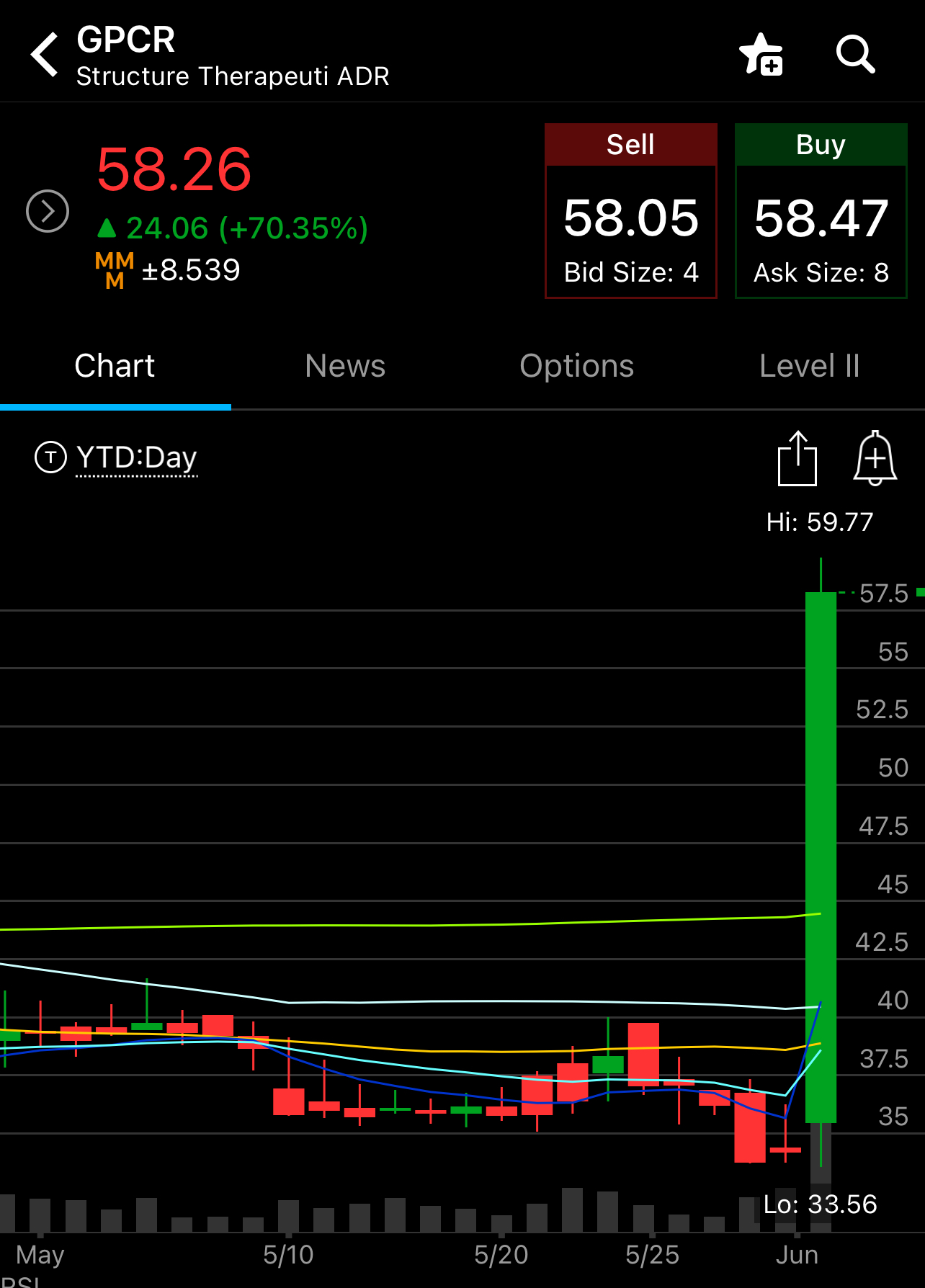Tap the Ask Size: 8 text
Viewport: 925px width, 1288px height.
coord(821,272)
